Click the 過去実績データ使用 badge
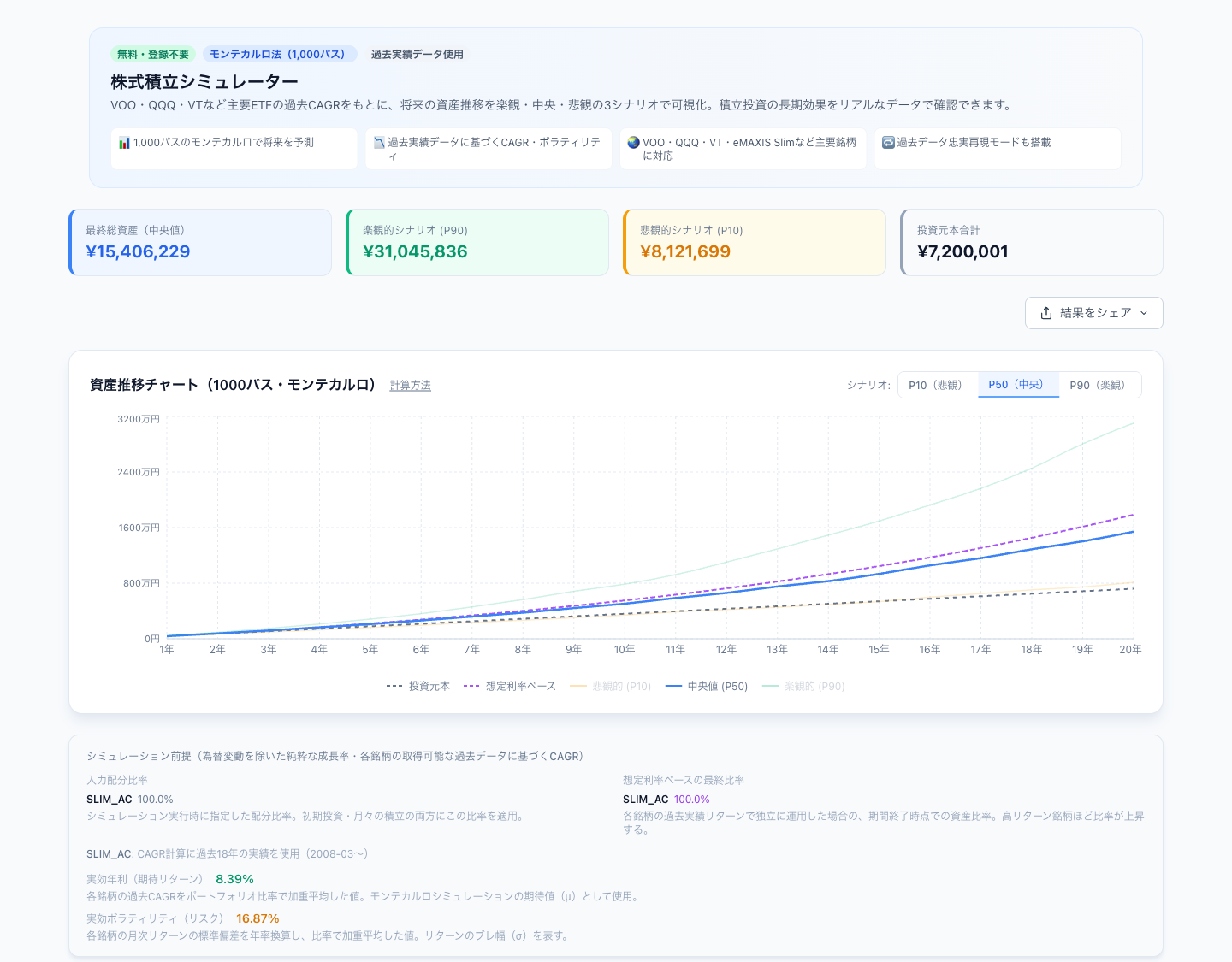The image size is (1232, 962). (418, 54)
